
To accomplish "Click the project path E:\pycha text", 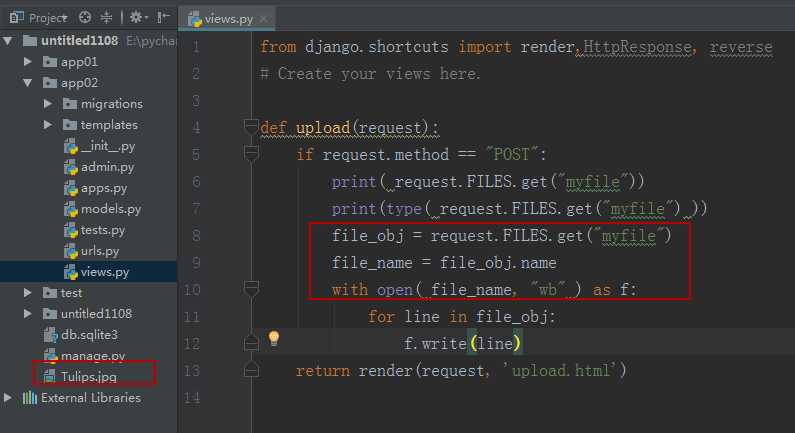I will coord(151,41).
